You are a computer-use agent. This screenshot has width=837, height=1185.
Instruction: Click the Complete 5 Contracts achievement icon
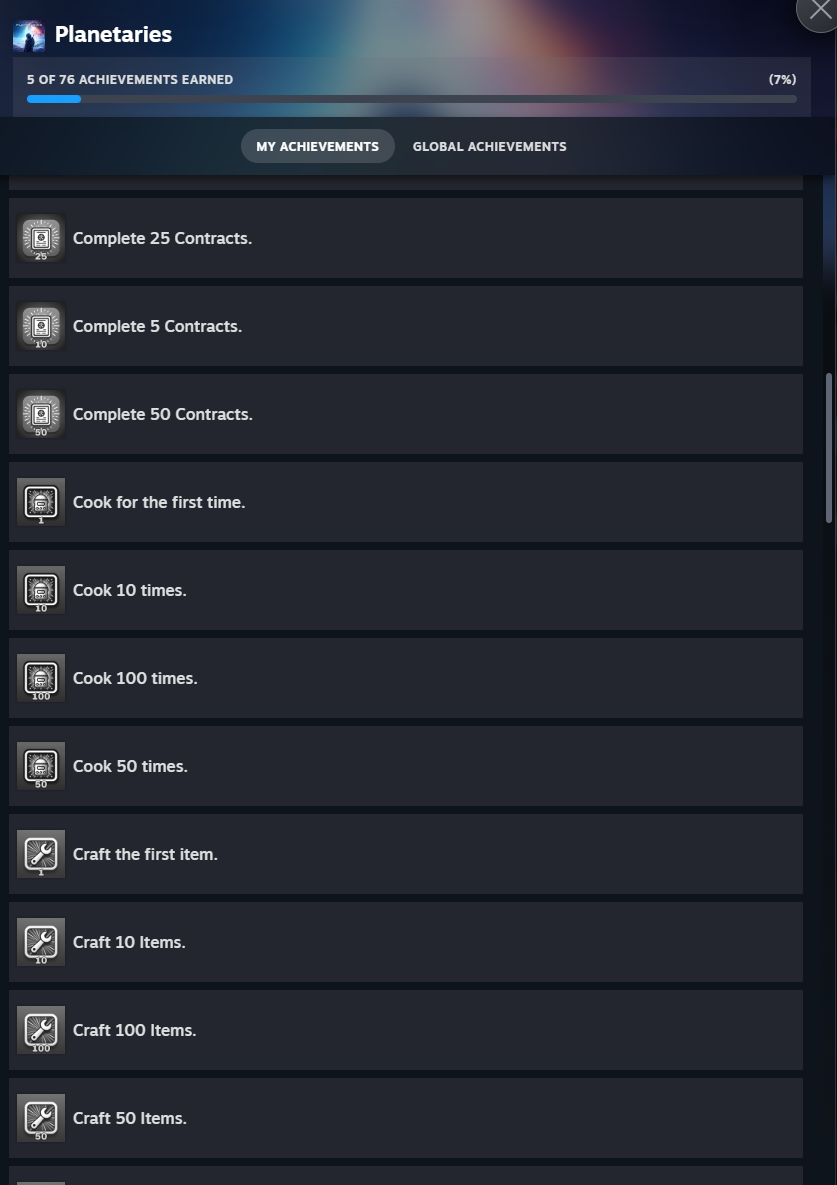(40, 326)
